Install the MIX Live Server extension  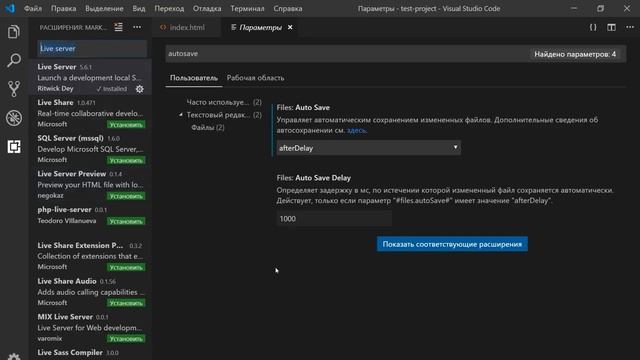click(126, 339)
